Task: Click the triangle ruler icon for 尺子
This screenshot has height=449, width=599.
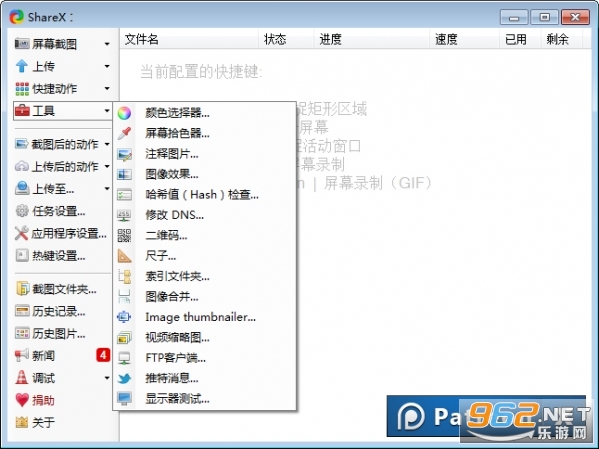Action: (124, 256)
